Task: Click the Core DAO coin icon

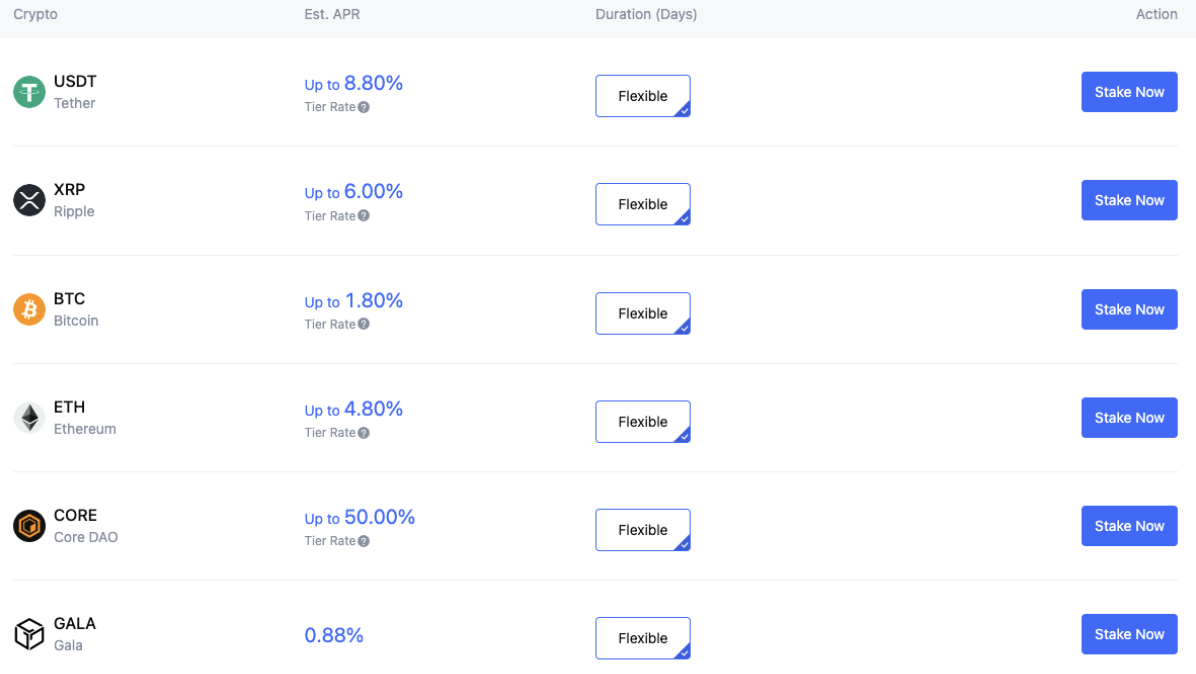Action: click(29, 526)
